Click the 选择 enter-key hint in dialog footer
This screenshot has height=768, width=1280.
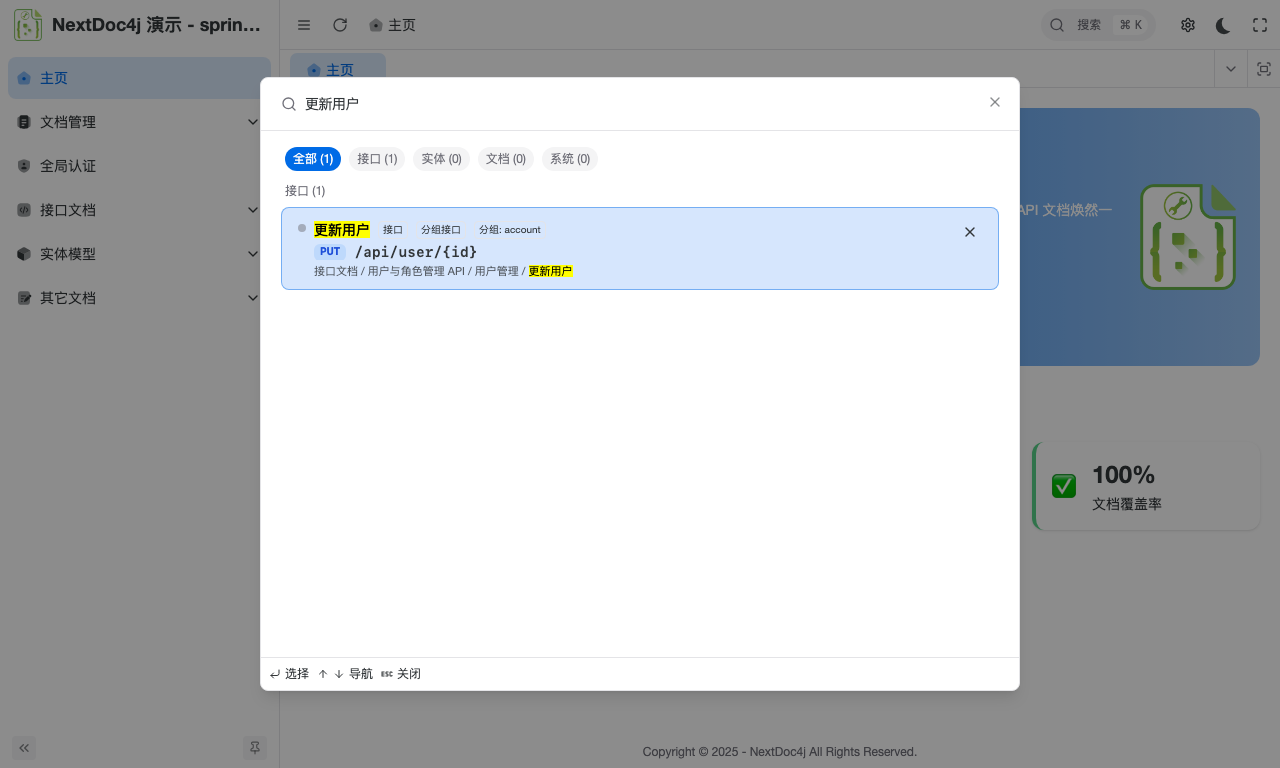click(289, 674)
